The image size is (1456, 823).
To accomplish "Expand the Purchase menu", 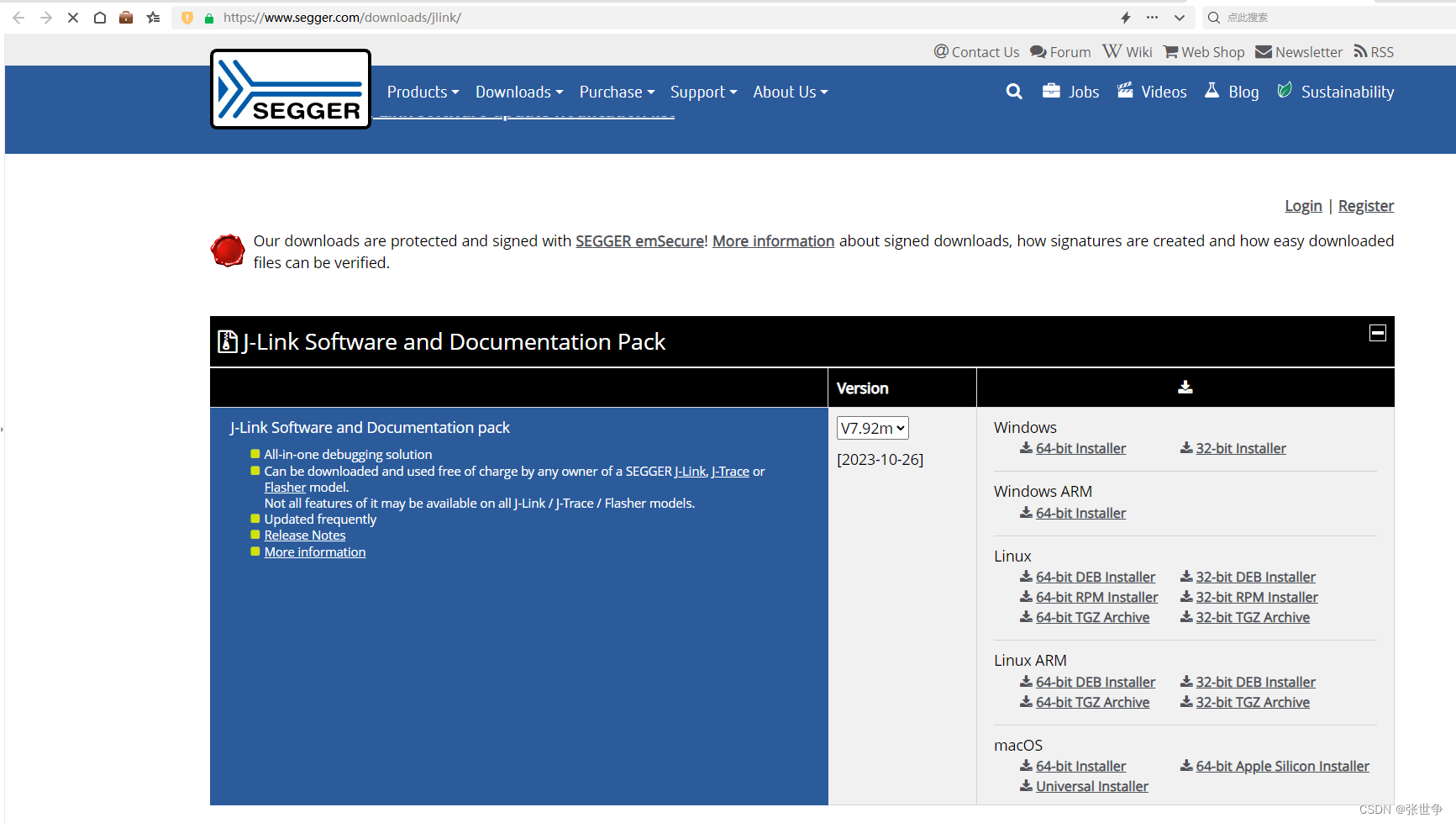I will point(617,92).
